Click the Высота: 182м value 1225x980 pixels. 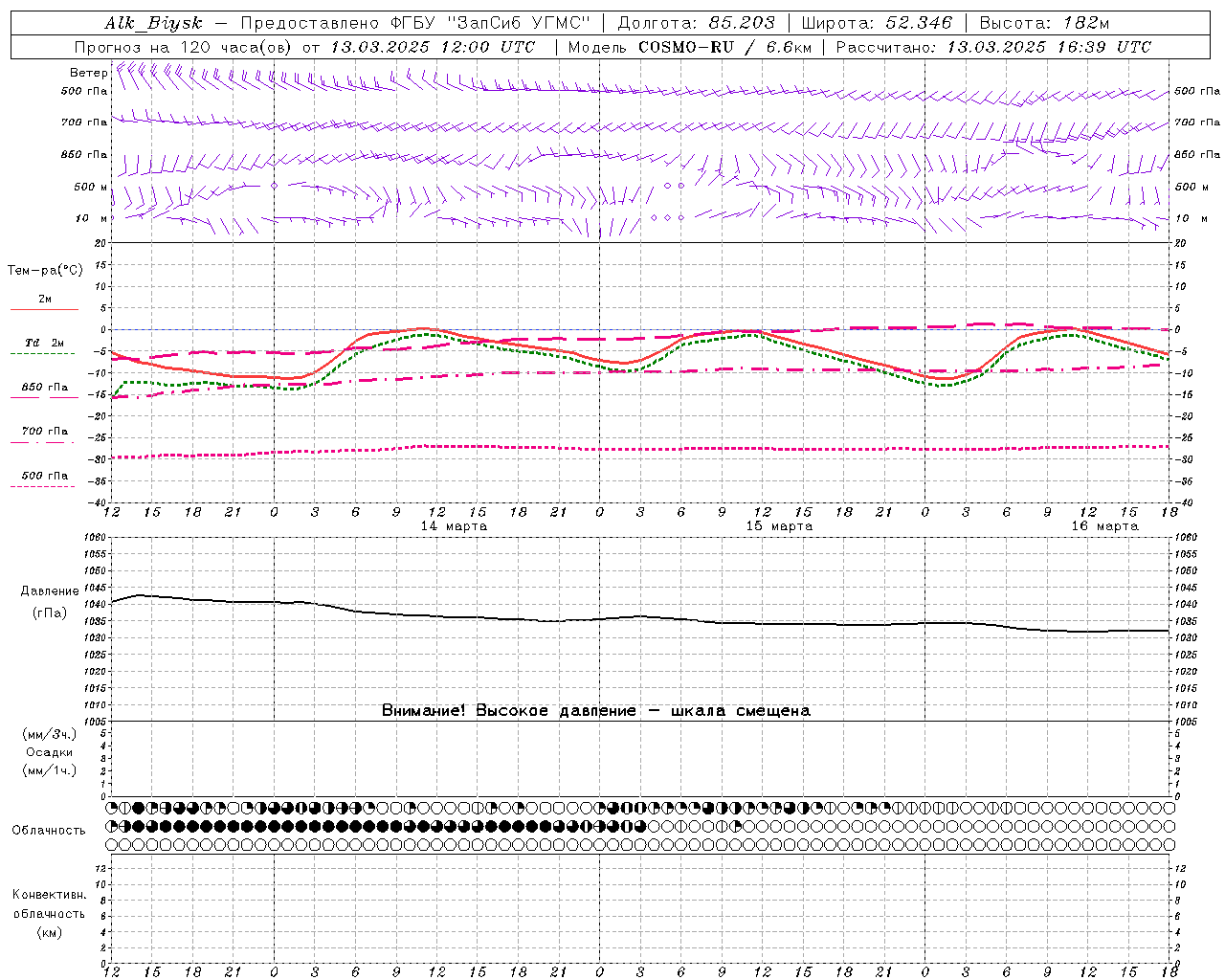click(x=1044, y=23)
